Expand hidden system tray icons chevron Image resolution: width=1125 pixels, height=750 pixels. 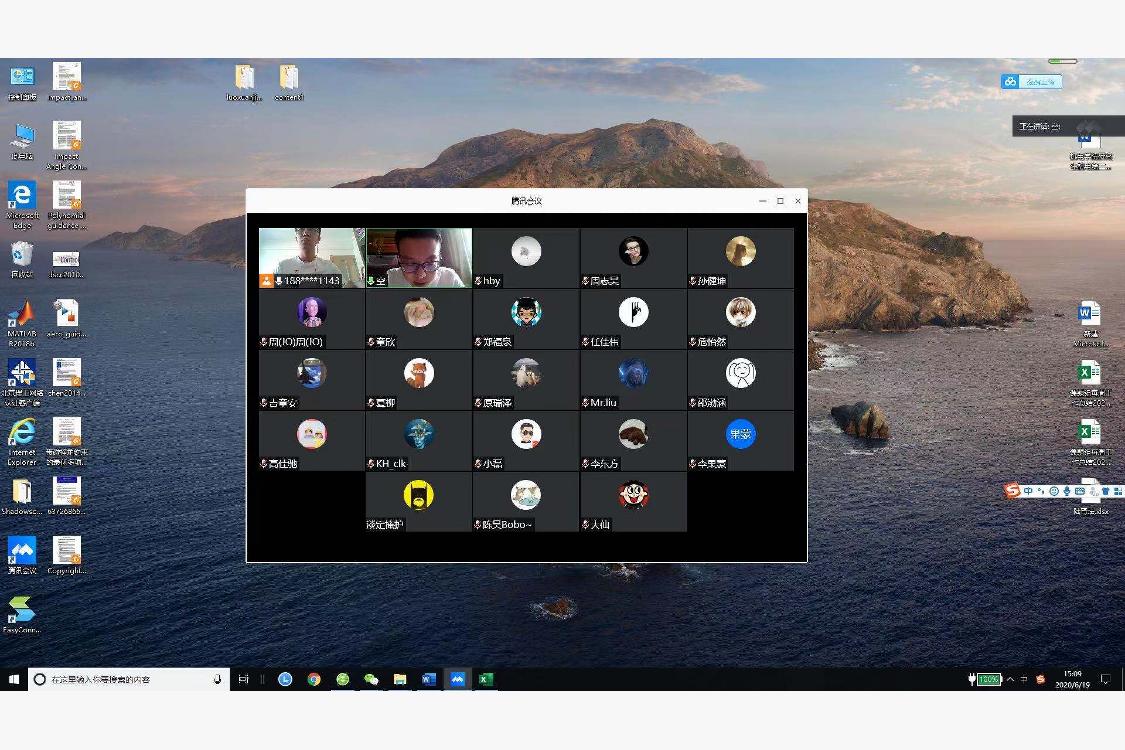pyautogui.click(x=1010, y=679)
